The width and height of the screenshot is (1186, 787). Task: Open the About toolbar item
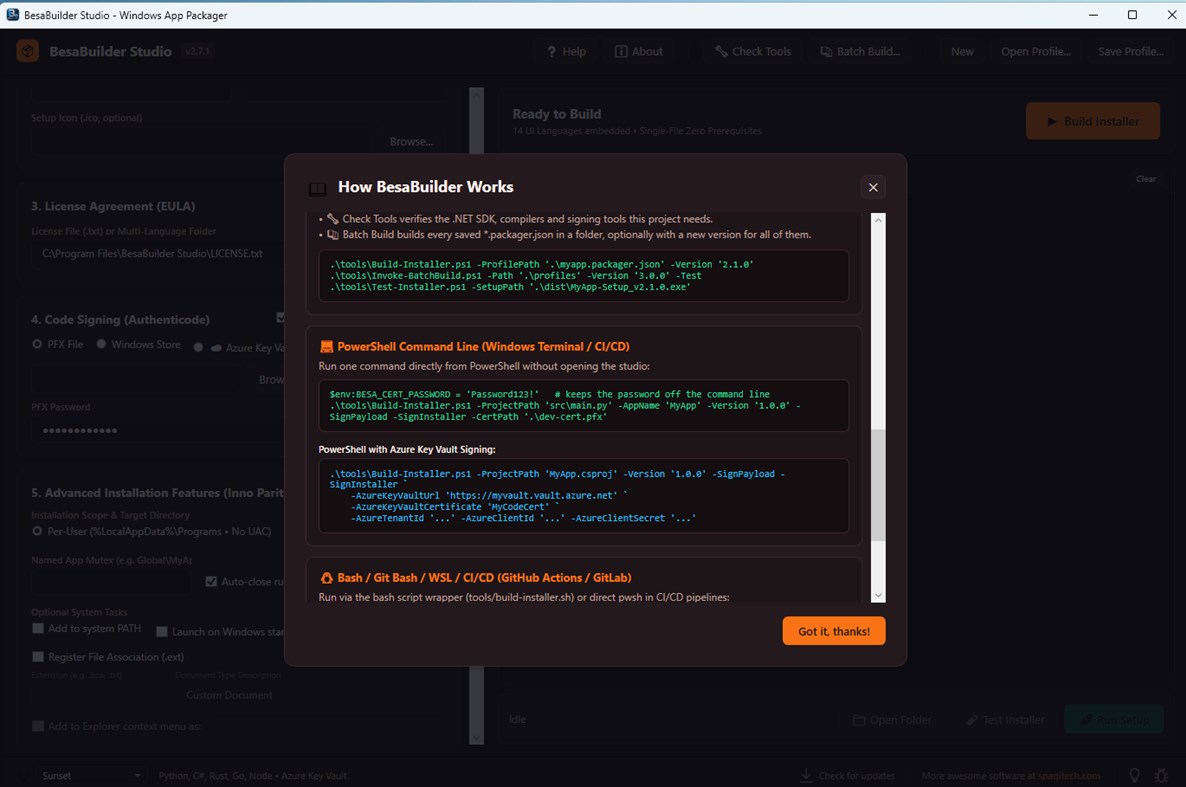click(x=639, y=51)
